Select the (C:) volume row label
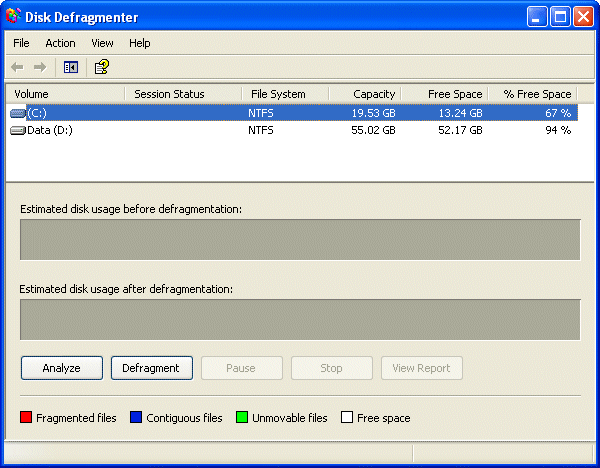Viewport: 600px width, 468px height. (x=37, y=113)
